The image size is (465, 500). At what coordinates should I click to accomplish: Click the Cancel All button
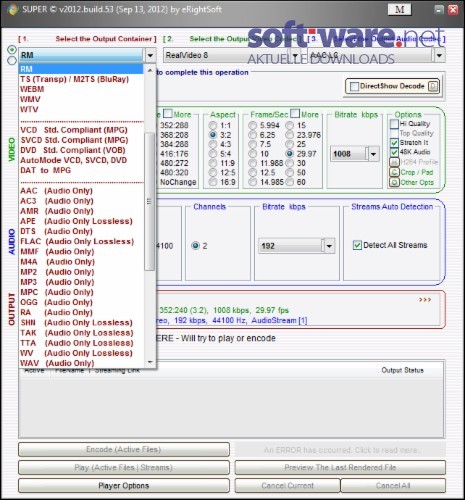pos(393,486)
